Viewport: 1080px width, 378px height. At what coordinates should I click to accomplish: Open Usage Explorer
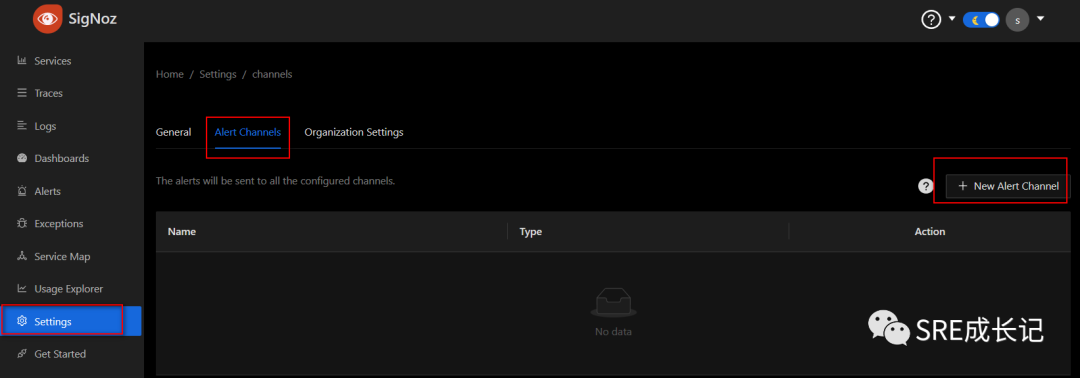pyautogui.click(x=68, y=288)
